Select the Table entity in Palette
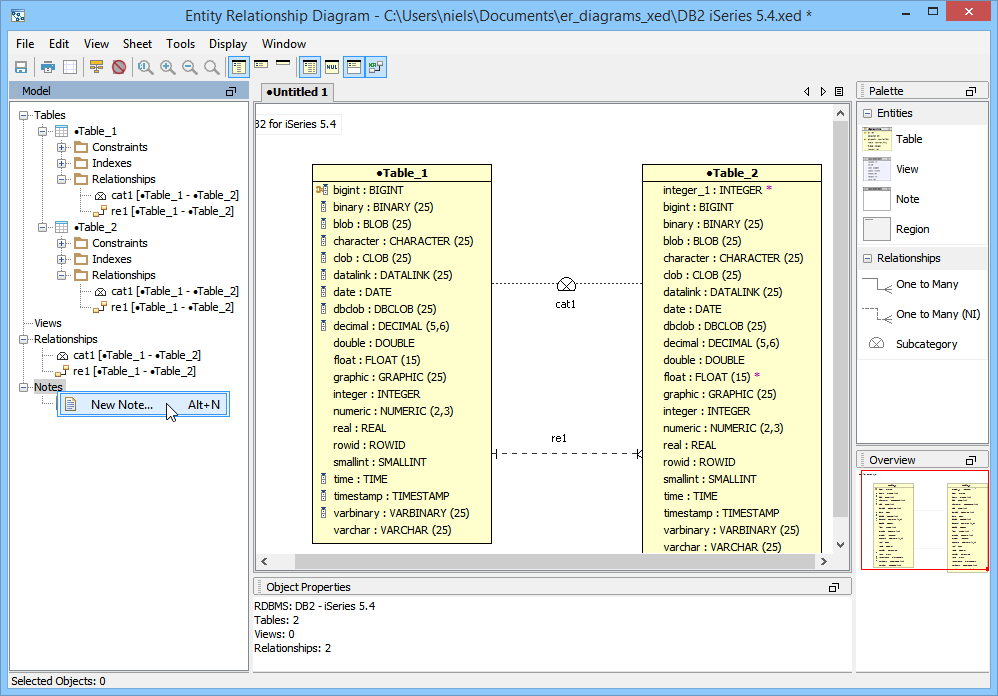Screen dimensions: 998x696 click(x=908, y=139)
